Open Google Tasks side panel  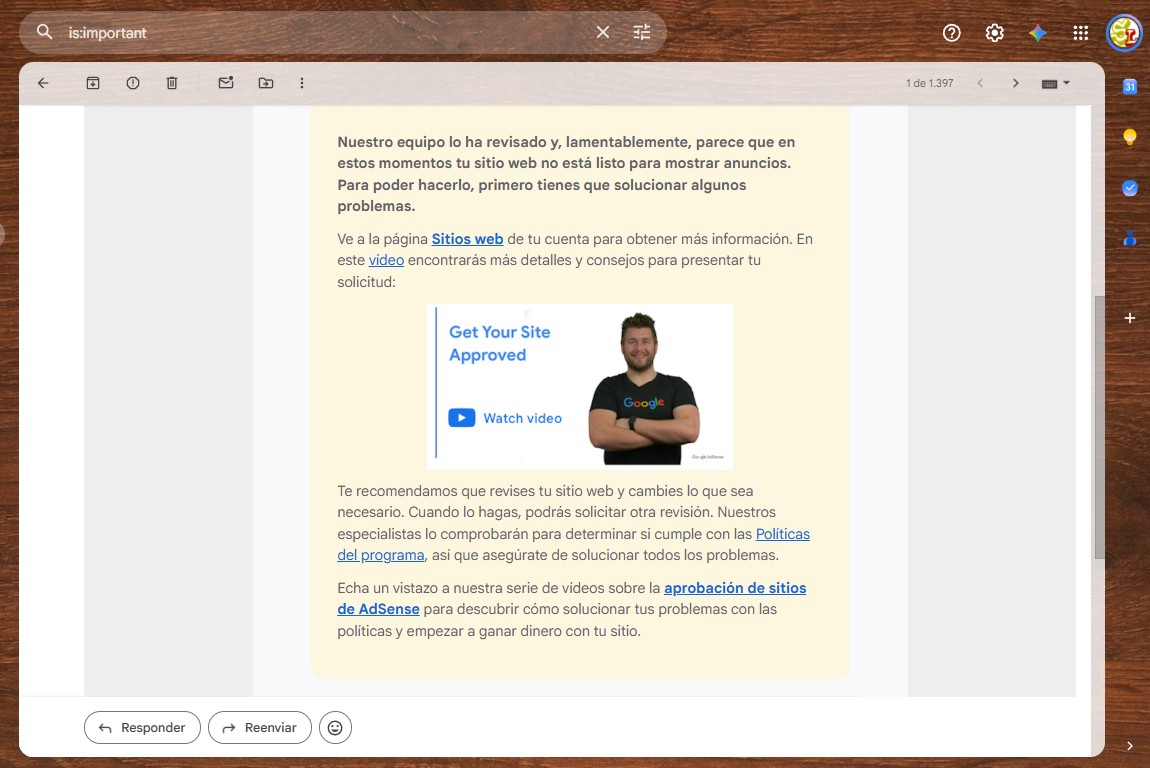pyautogui.click(x=1129, y=188)
